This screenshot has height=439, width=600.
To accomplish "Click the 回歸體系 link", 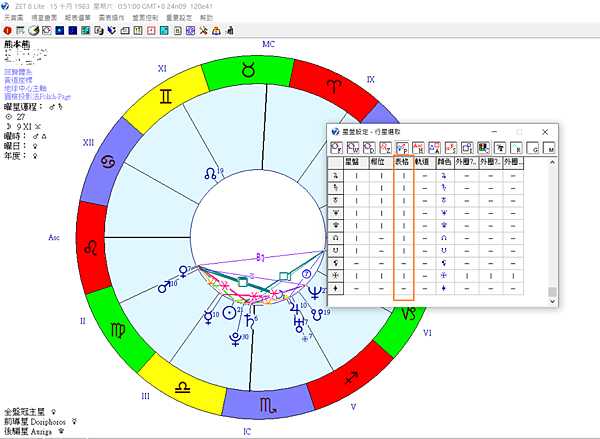I will click(18, 72).
